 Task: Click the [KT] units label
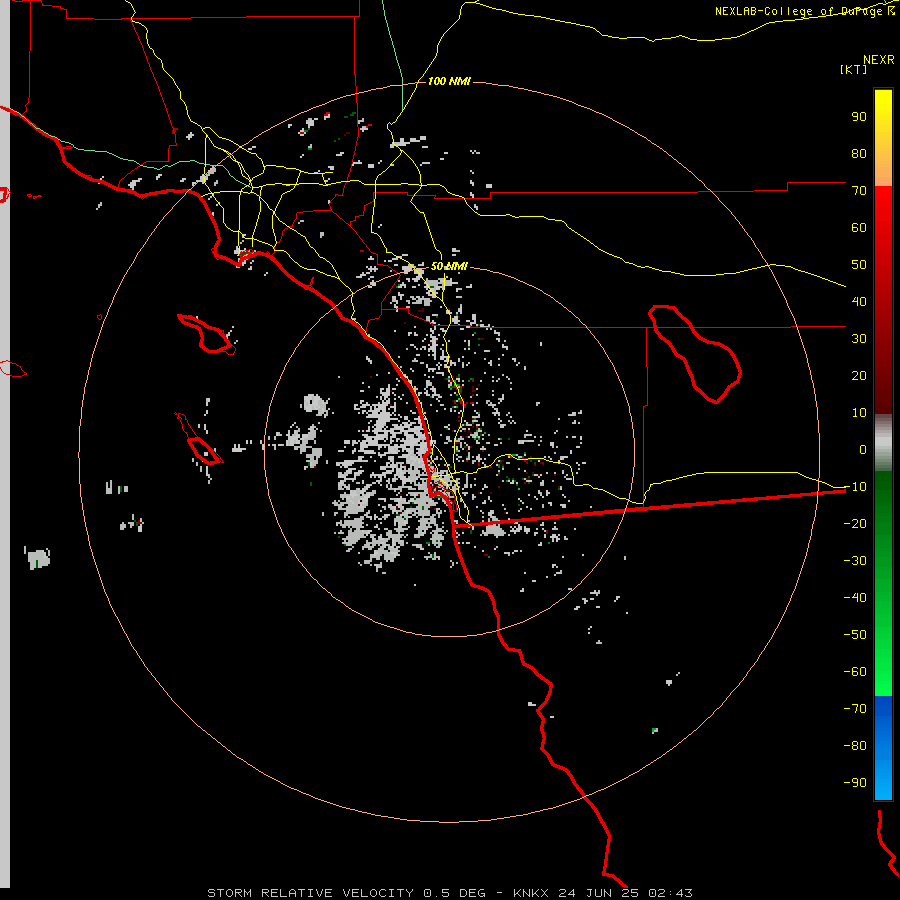pyautogui.click(x=853, y=69)
